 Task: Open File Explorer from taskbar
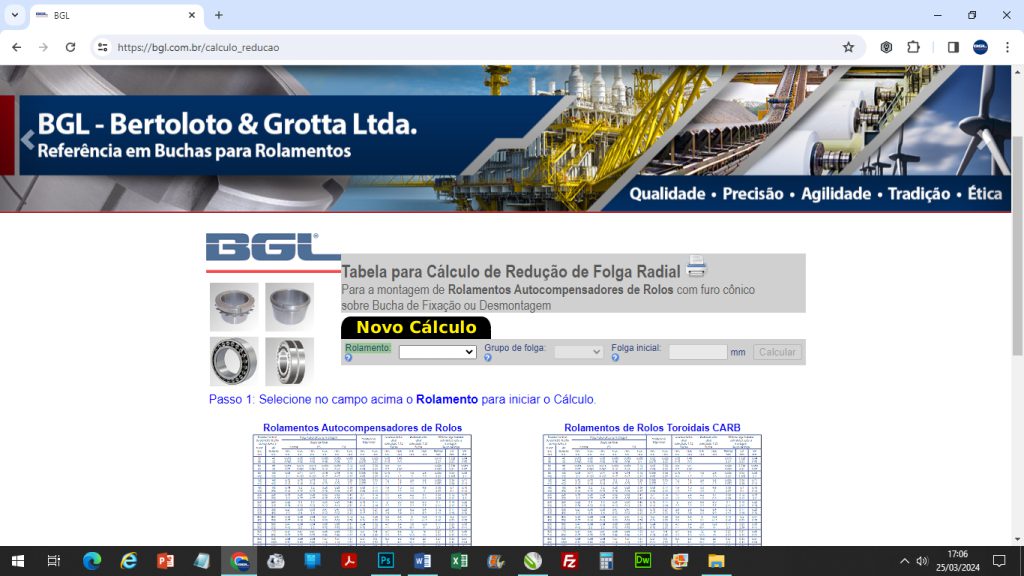click(716, 561)
